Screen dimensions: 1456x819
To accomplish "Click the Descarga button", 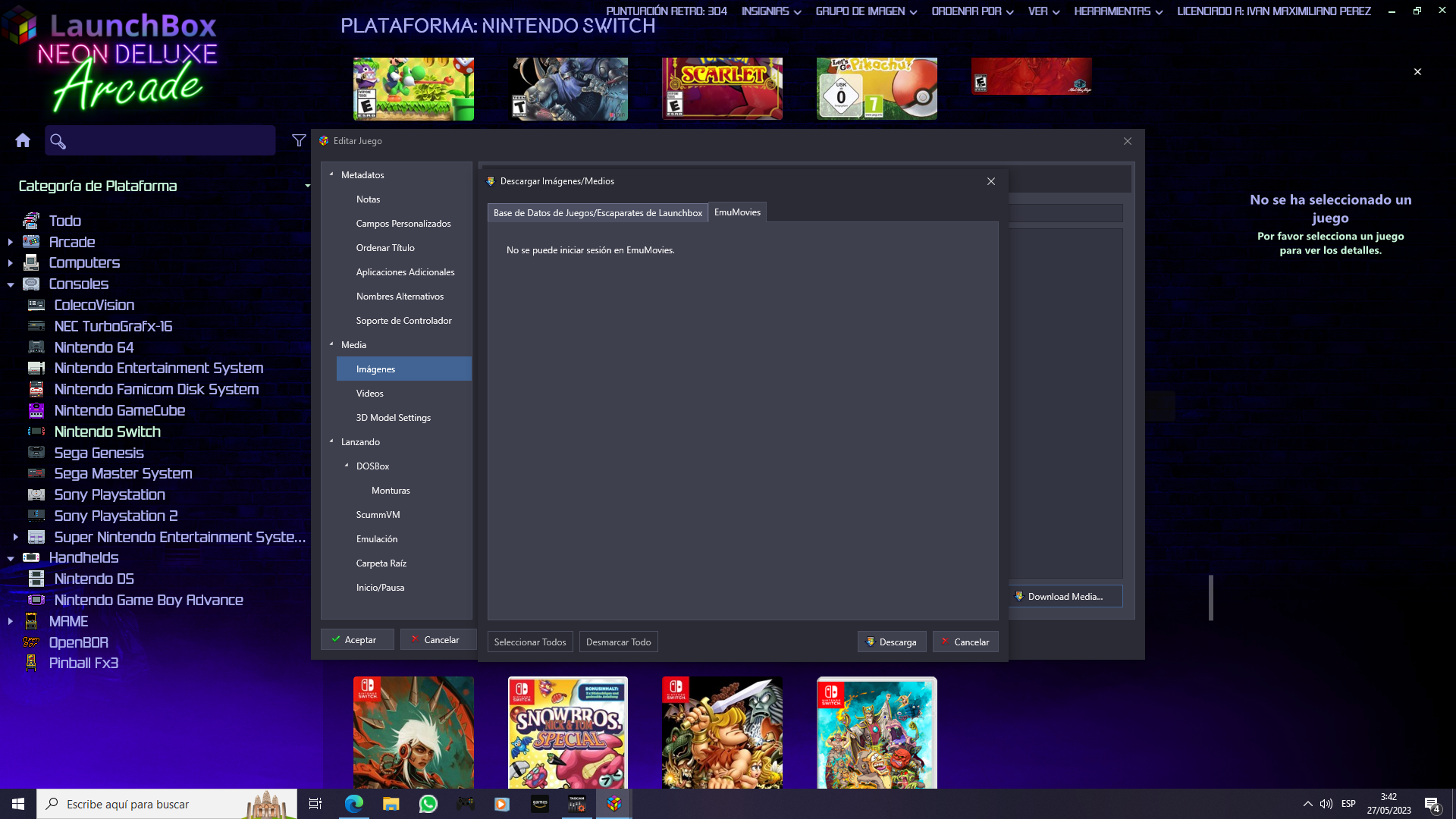I will (892, 642).
